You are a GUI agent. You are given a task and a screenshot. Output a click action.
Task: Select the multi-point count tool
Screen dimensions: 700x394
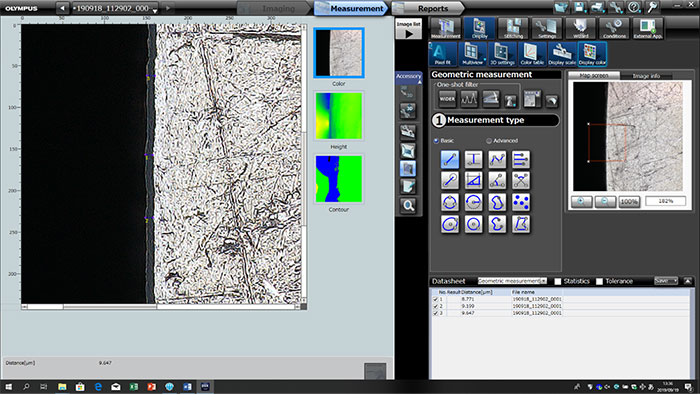pyautogui.click(x=521, y=202)
